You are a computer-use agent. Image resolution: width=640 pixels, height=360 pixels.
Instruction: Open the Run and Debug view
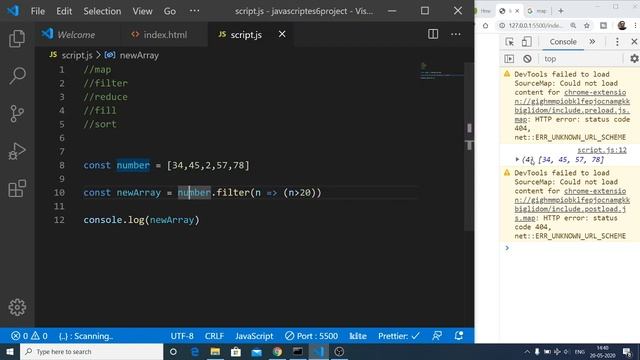tap(17, 151)
